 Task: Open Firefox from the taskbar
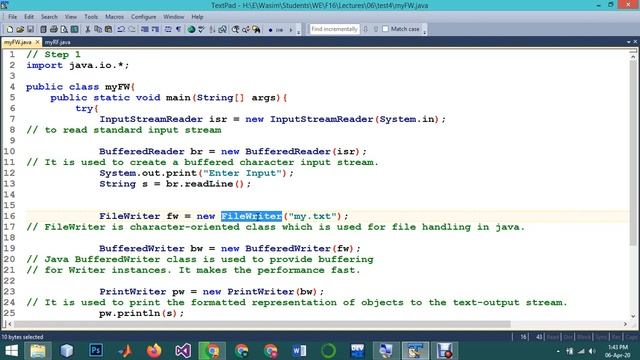[x=154, y=351]
